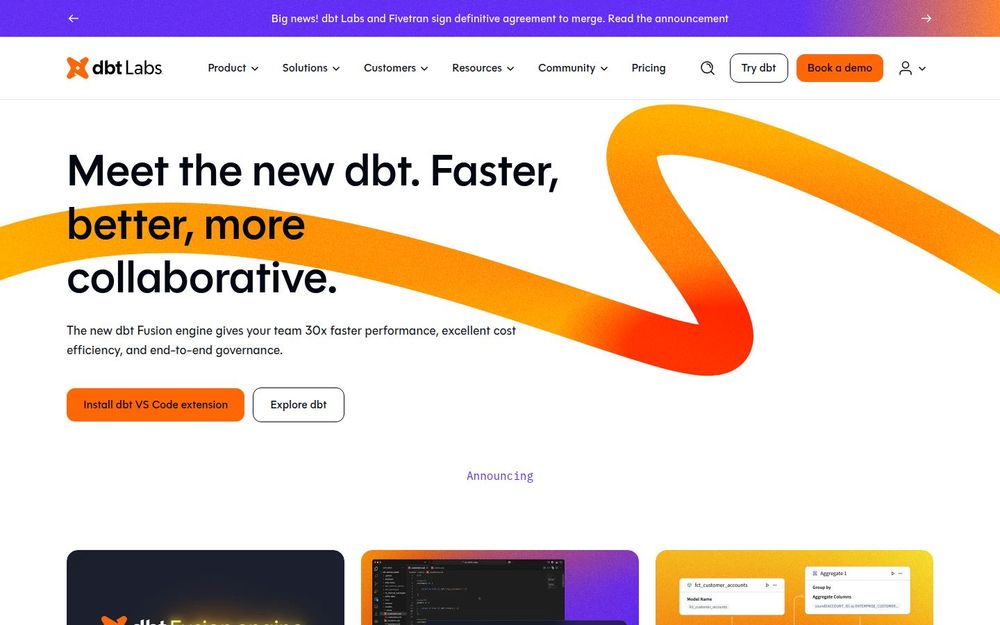Image resolution: width=1000 pixels, height=625 pixels.
Task: Collapse the fct_customer_accounts node card
Action: [774, 585]
